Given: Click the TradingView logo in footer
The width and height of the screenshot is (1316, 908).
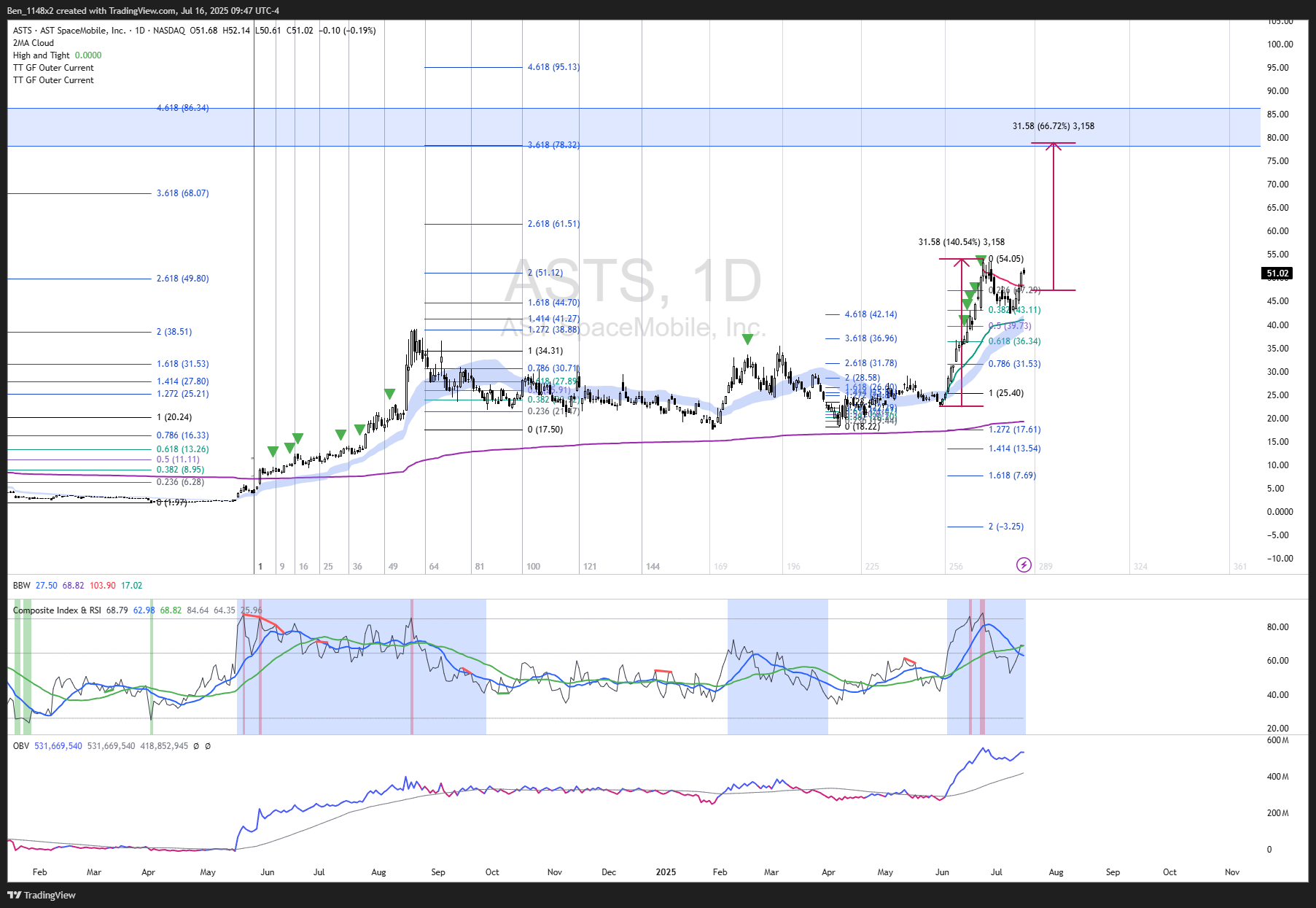Looking at the screenshot, I should (x=42, y=895).
